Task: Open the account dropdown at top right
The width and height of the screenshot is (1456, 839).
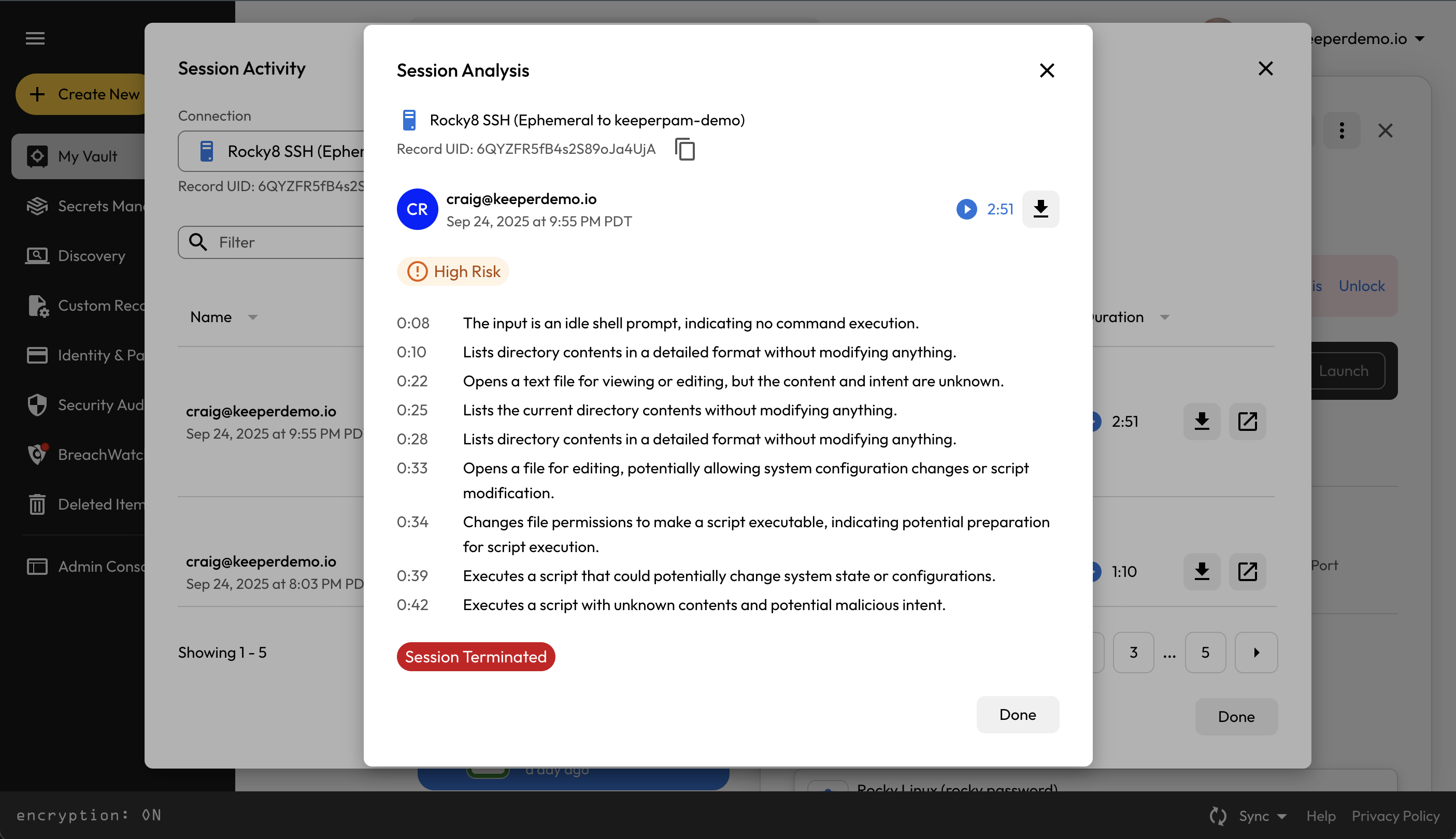Action: pyautogui.click(x=1419, y=39)
